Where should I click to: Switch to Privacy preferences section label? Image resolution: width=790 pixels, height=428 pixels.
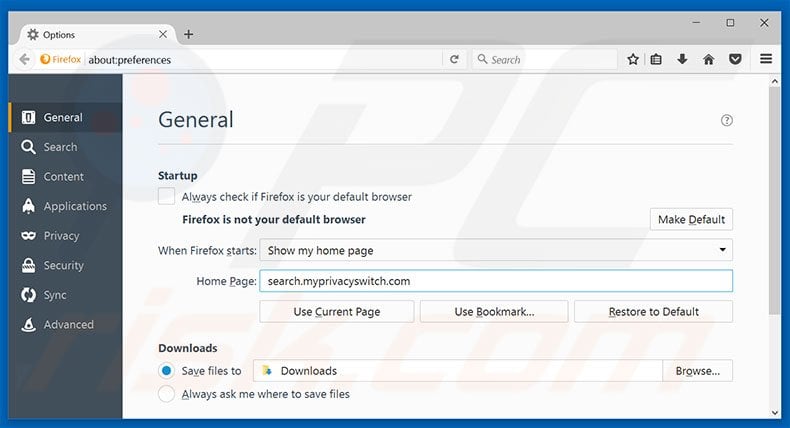[61, 236]
